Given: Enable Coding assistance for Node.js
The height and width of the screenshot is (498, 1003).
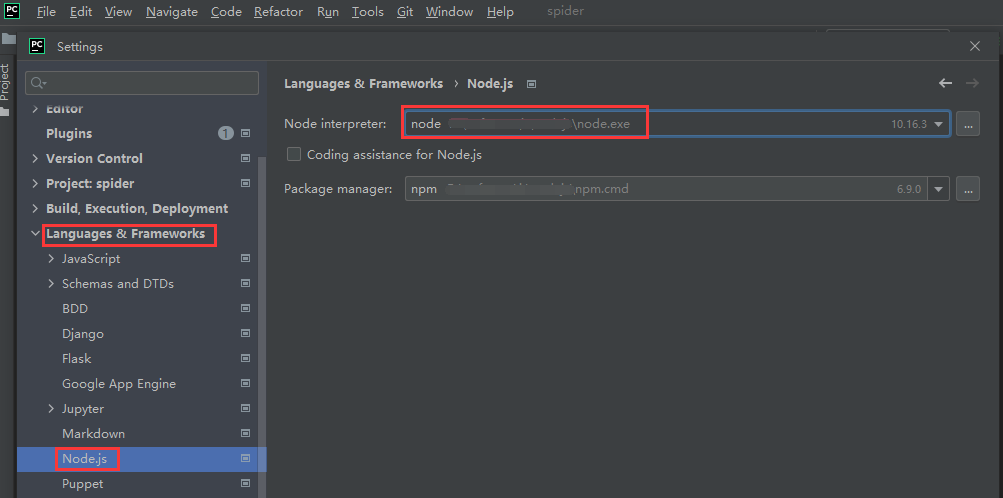Looking at the screenshot, I should [x=294, y=154].
